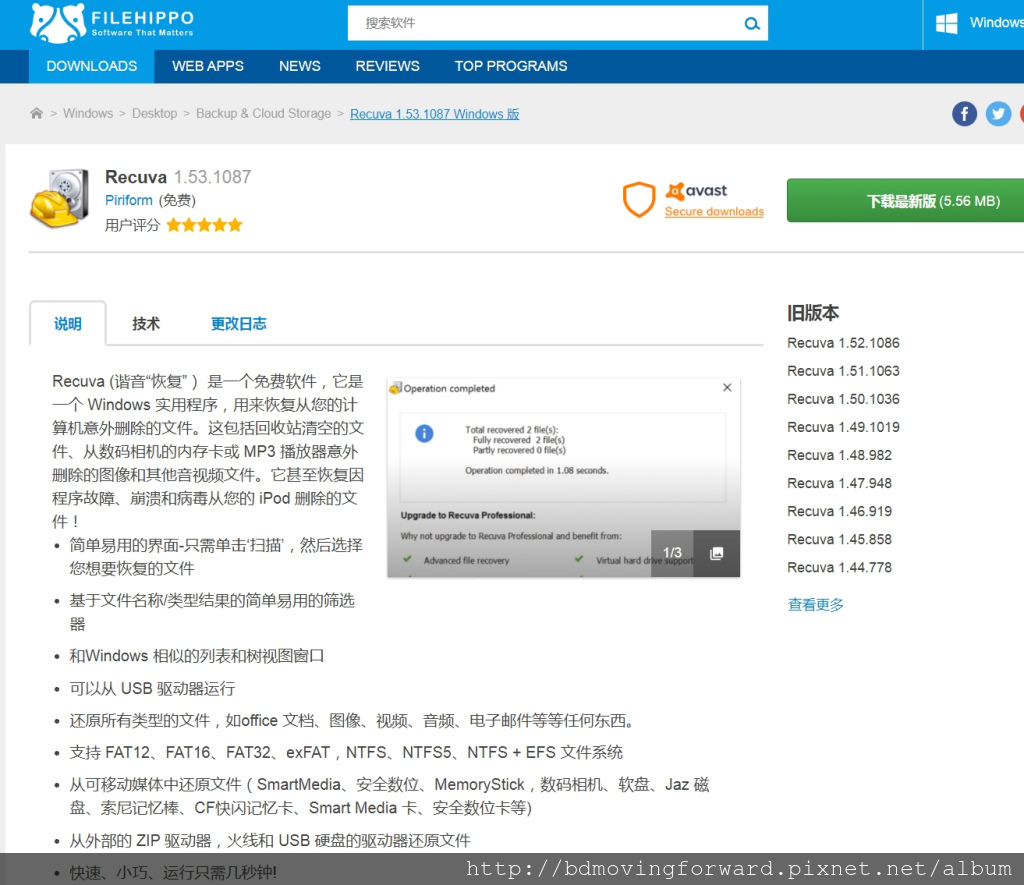1024x885 pixels.
Task: Click the Avast shield icon
Action: pos(639,199)
